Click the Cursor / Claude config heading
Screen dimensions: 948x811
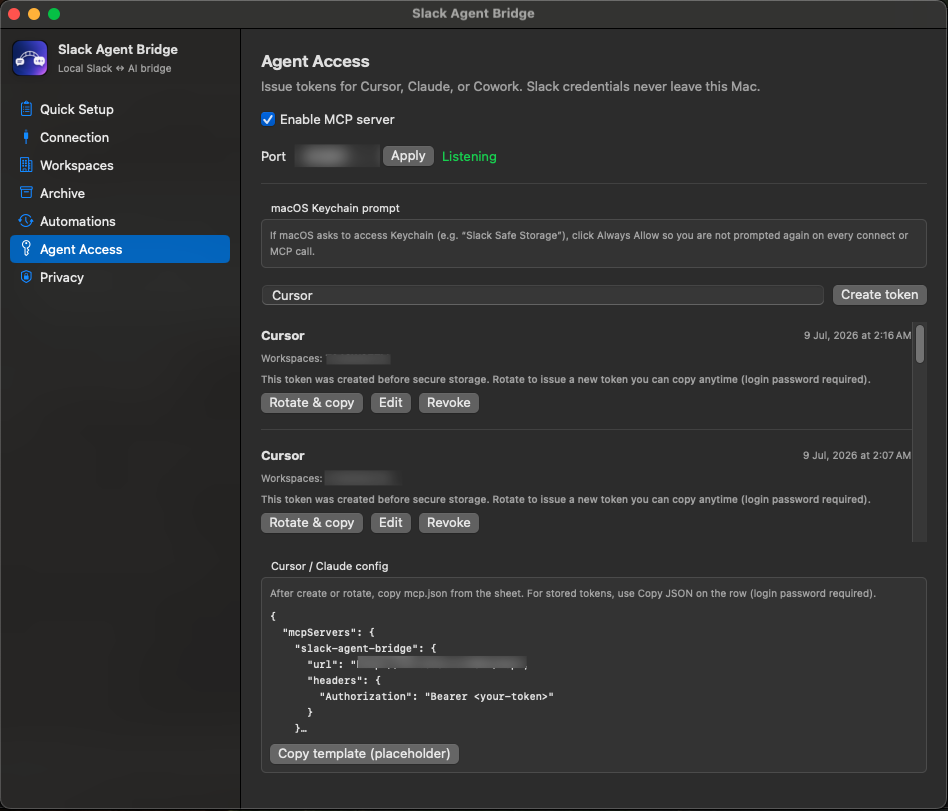click(330, 566)
